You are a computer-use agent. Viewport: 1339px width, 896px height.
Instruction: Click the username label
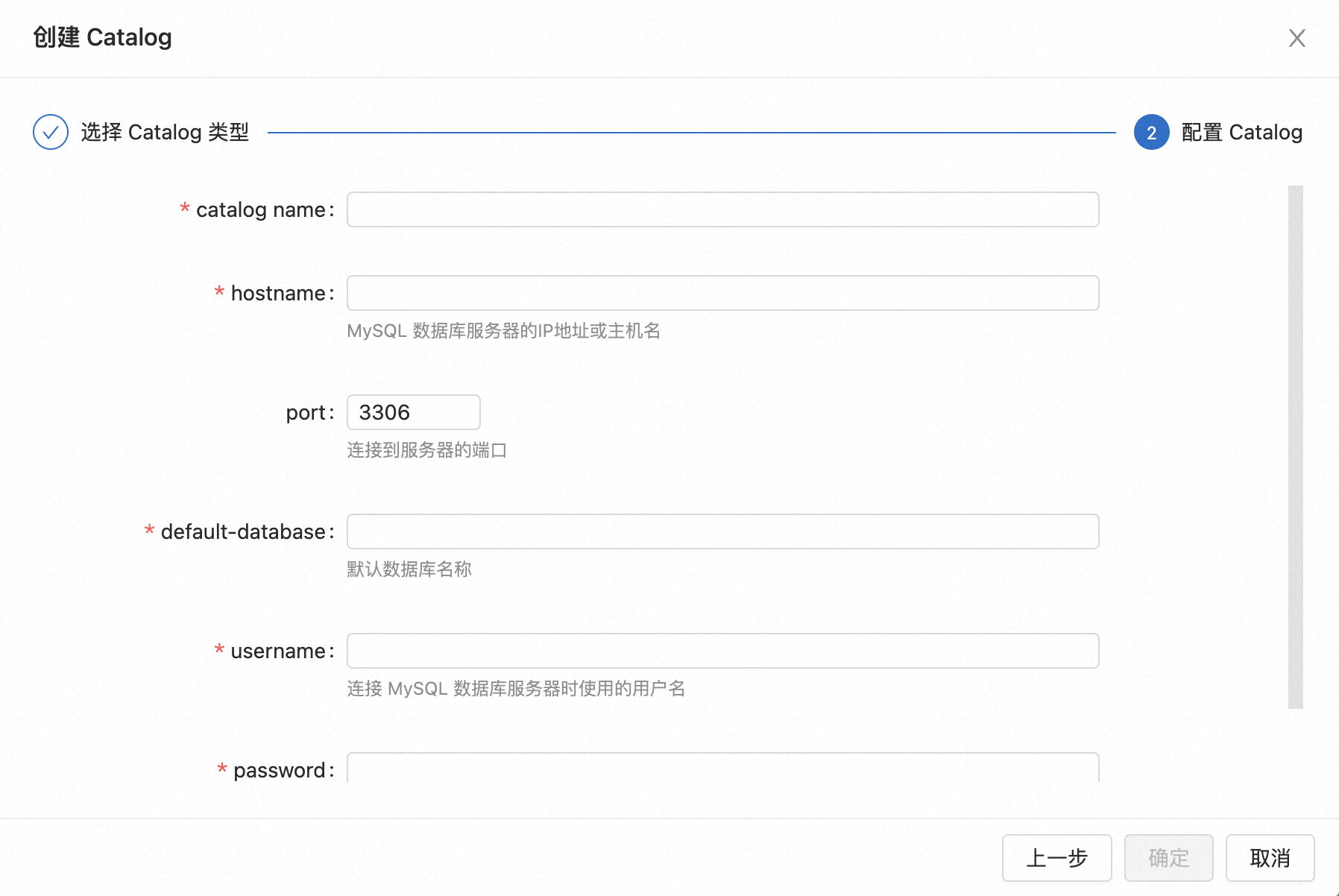pos(278,652)
